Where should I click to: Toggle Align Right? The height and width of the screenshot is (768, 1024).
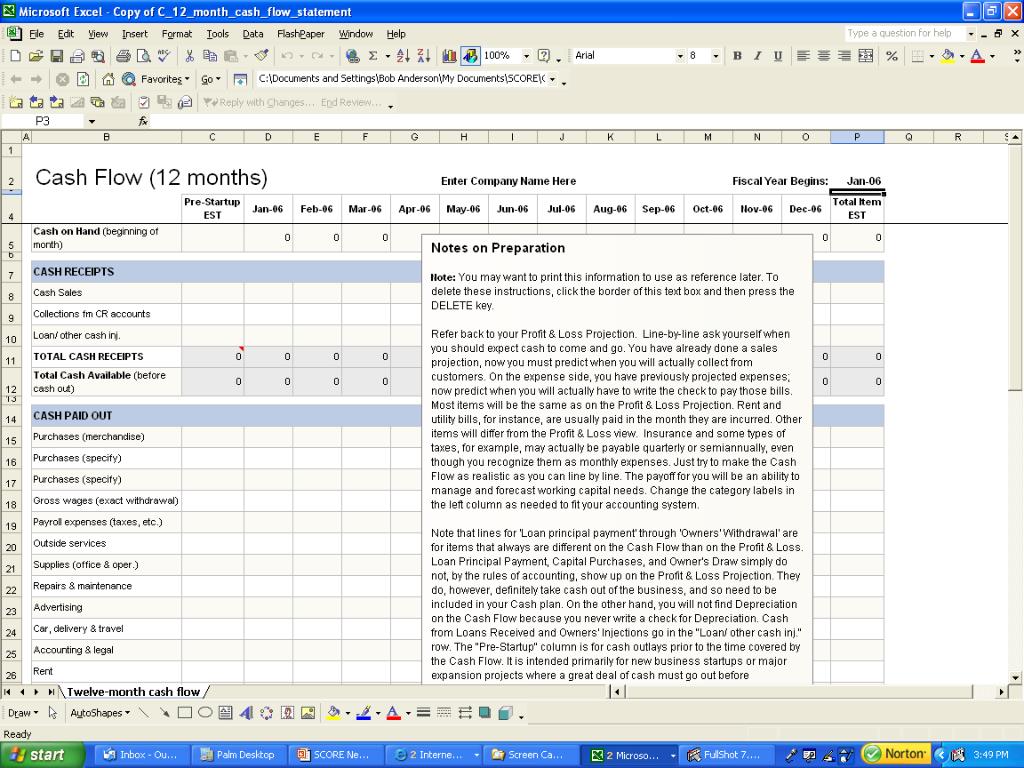(844, 56)
